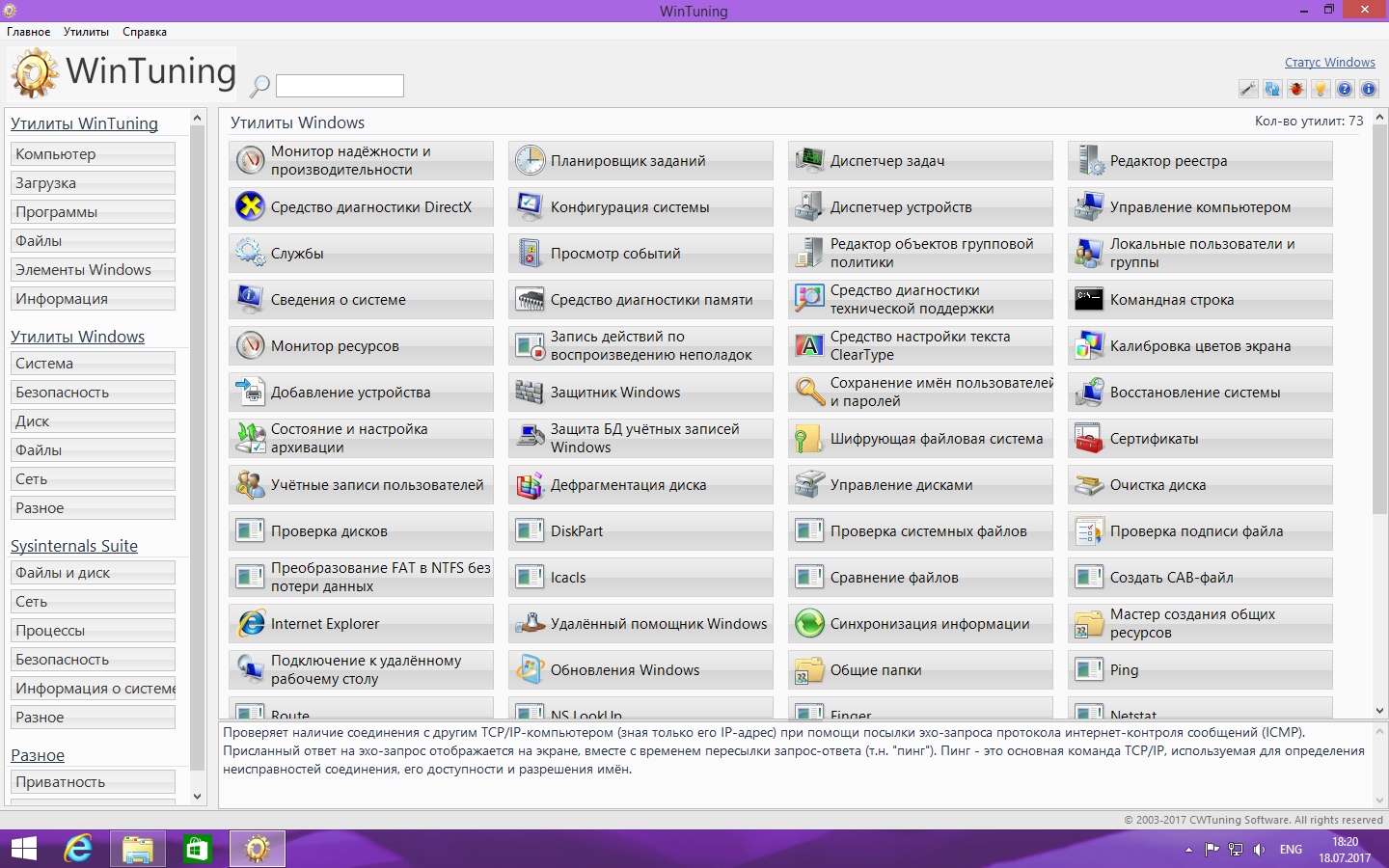
Task: Click sidebar scrollbar down arrow
Action: pyautogui.click(x=198, y=797)
